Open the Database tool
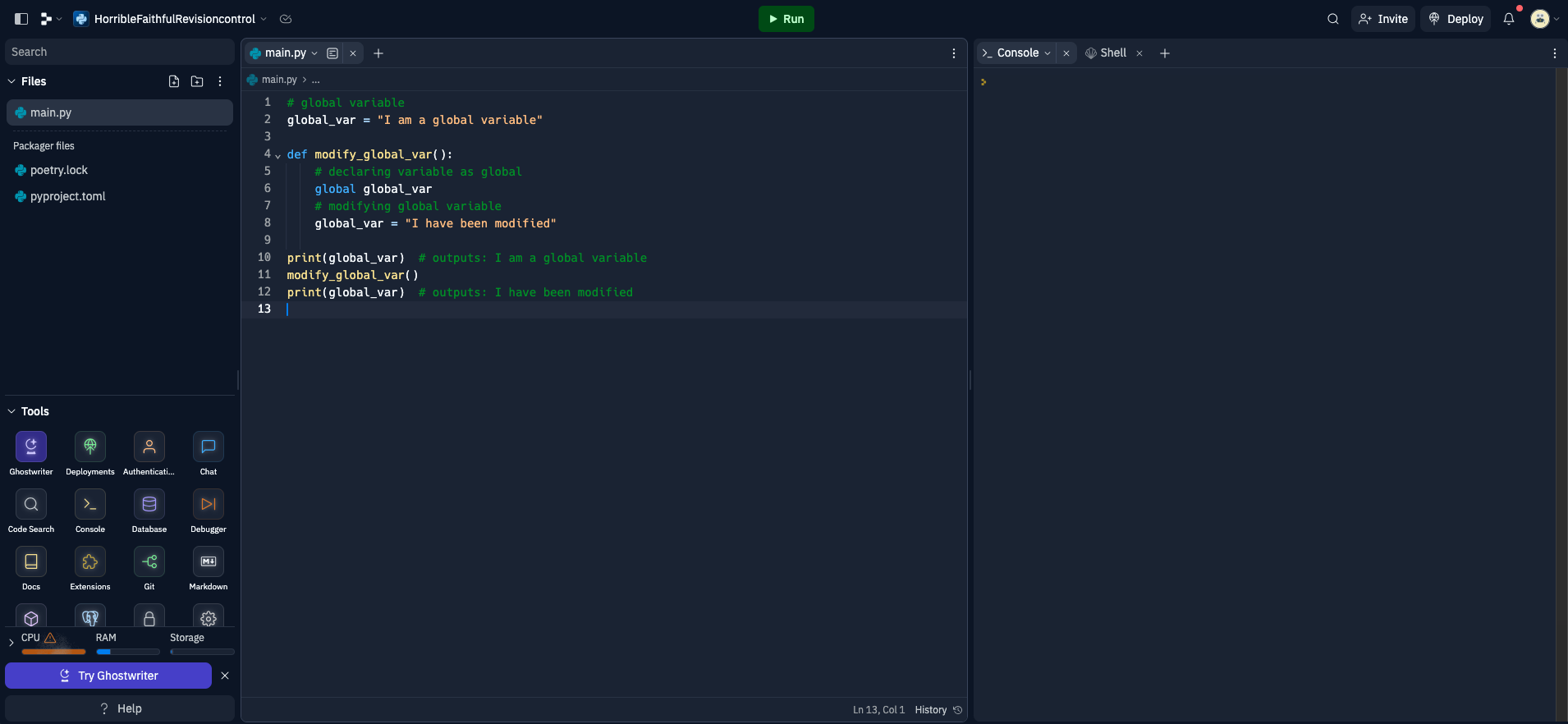 pos(149,504)
